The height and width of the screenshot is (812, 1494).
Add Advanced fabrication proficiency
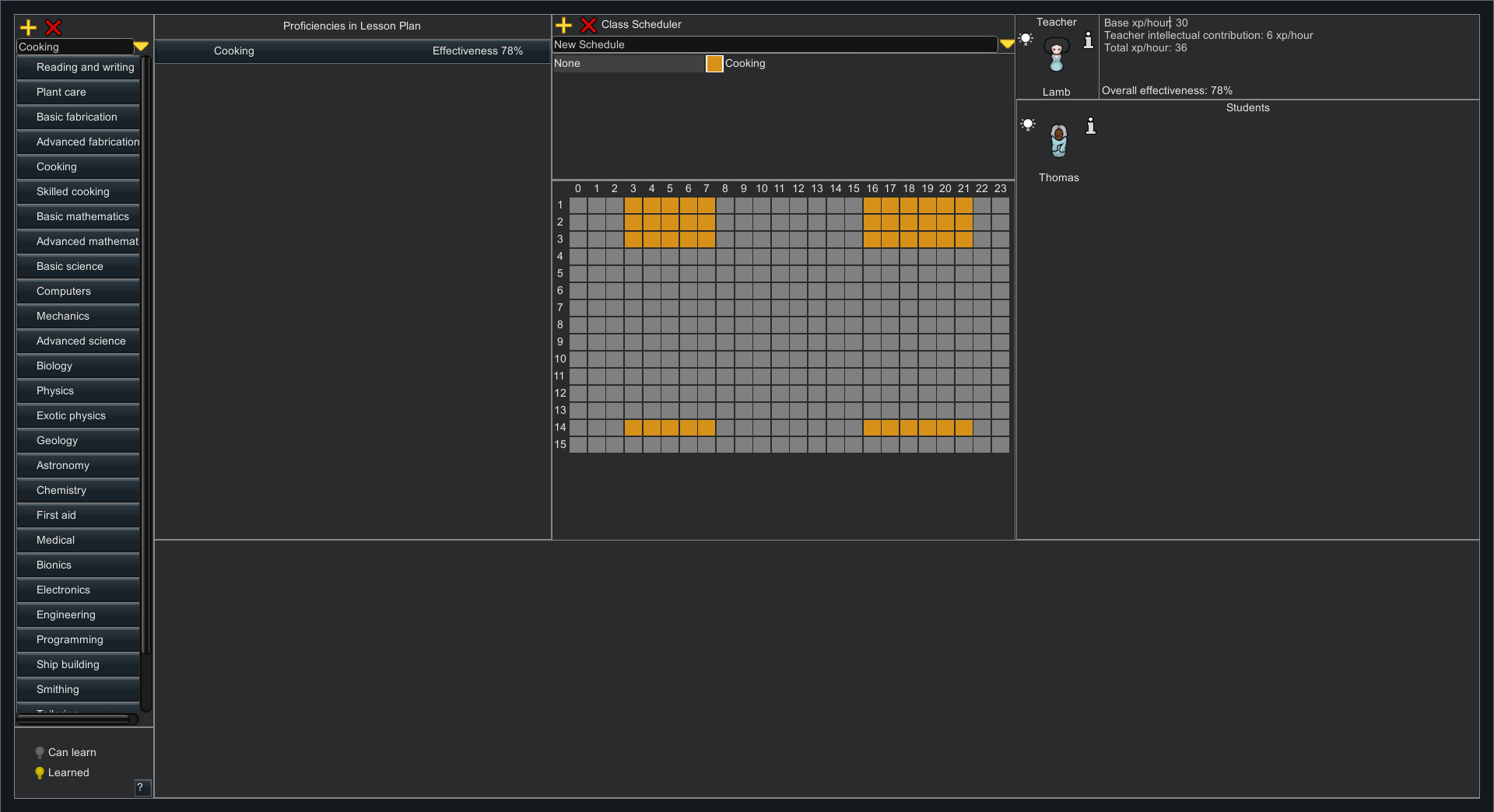(x=79, y=142)
